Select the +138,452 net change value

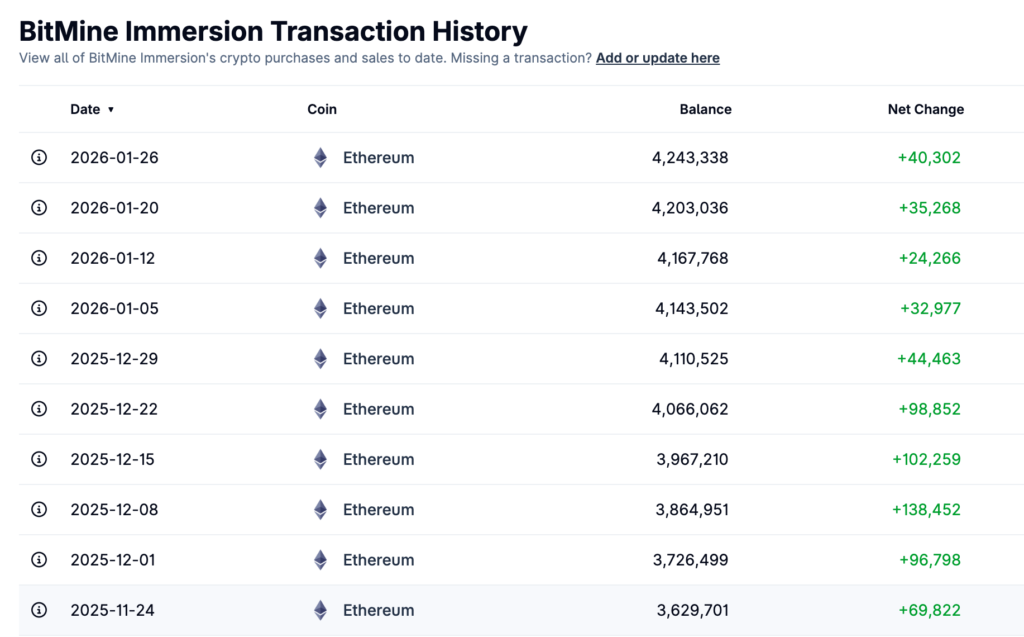926,509
